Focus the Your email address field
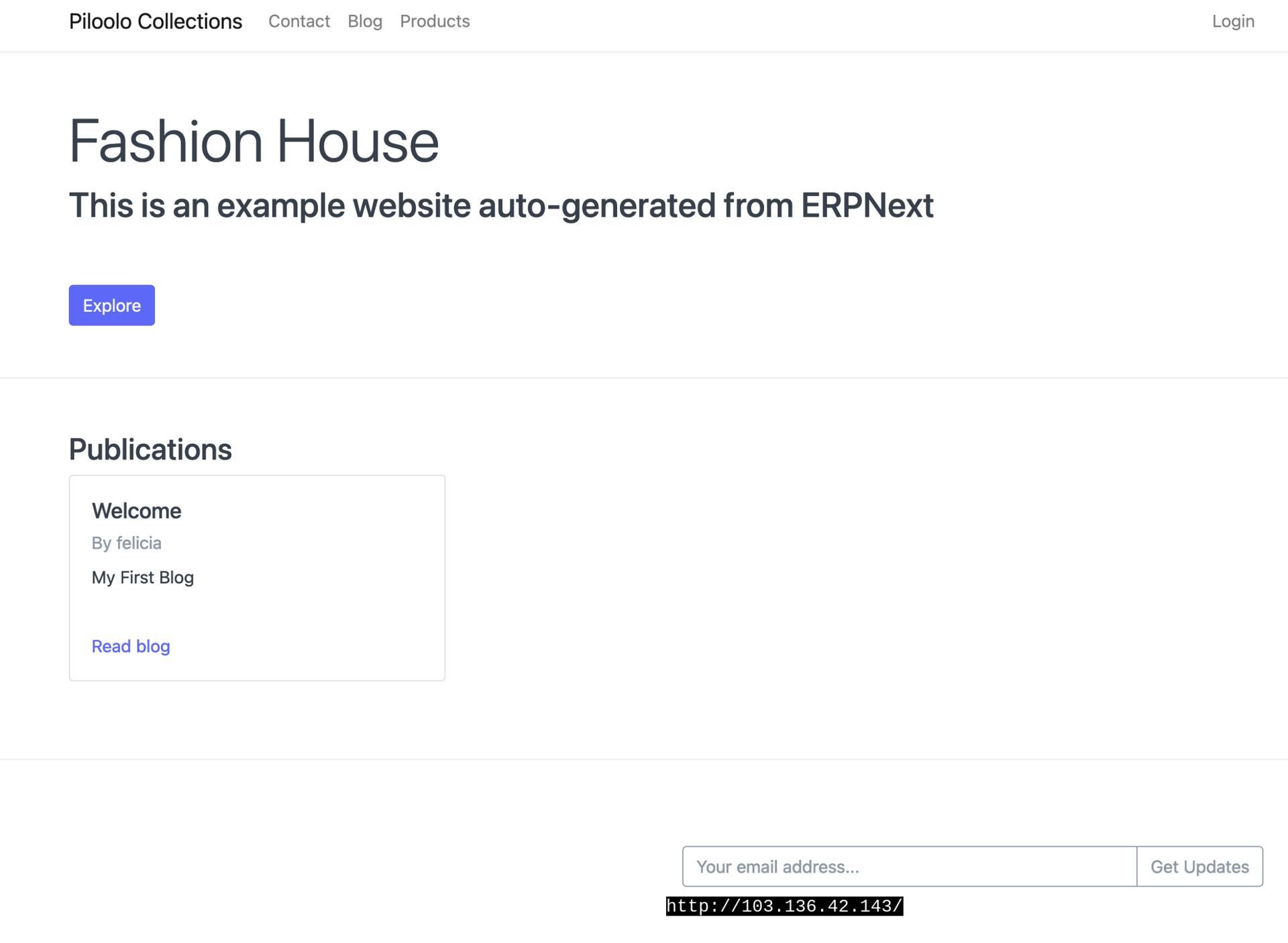This screenshot has height=943, width=1288. pyautogui.click(x=909, y=867)
